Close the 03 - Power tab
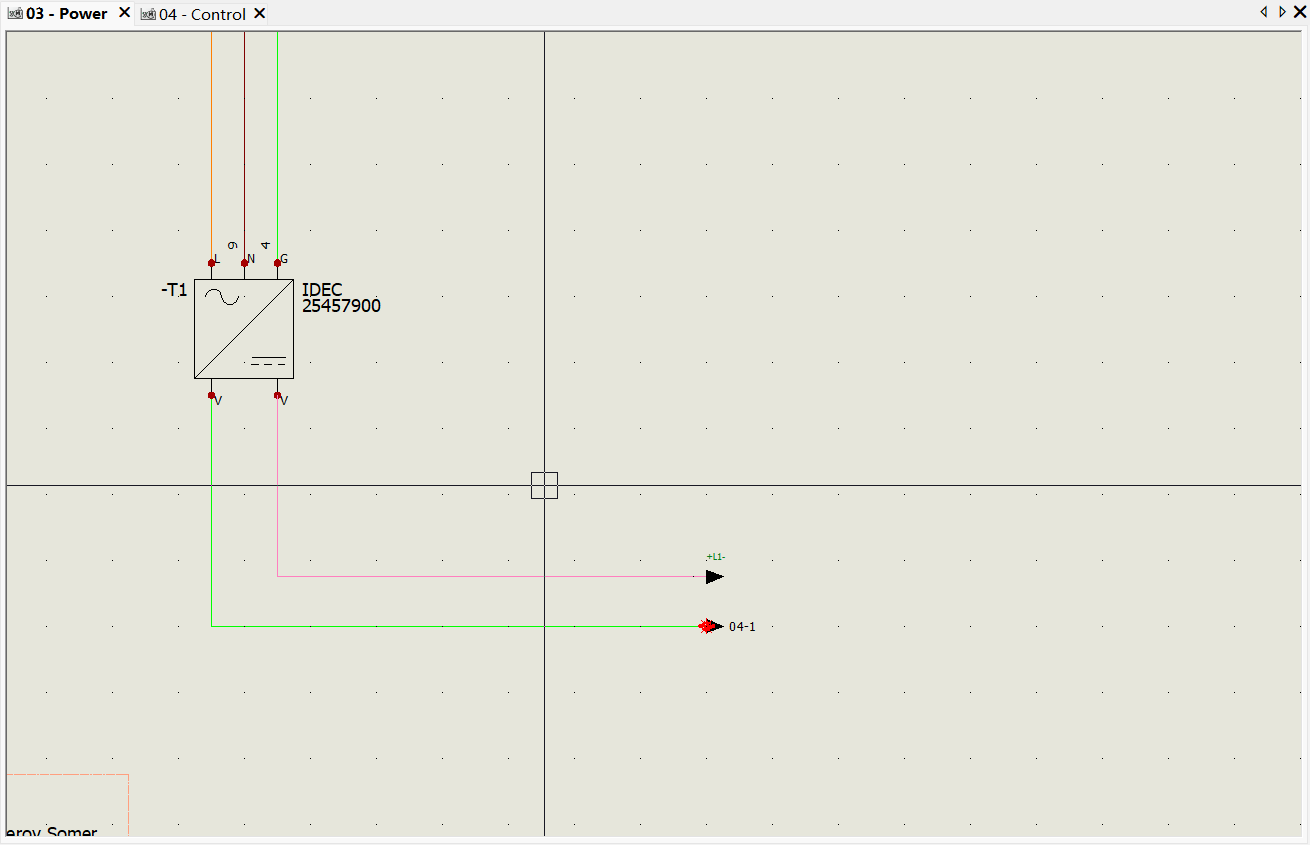This screenshot has width=1310, height=845. click(124, 13)
